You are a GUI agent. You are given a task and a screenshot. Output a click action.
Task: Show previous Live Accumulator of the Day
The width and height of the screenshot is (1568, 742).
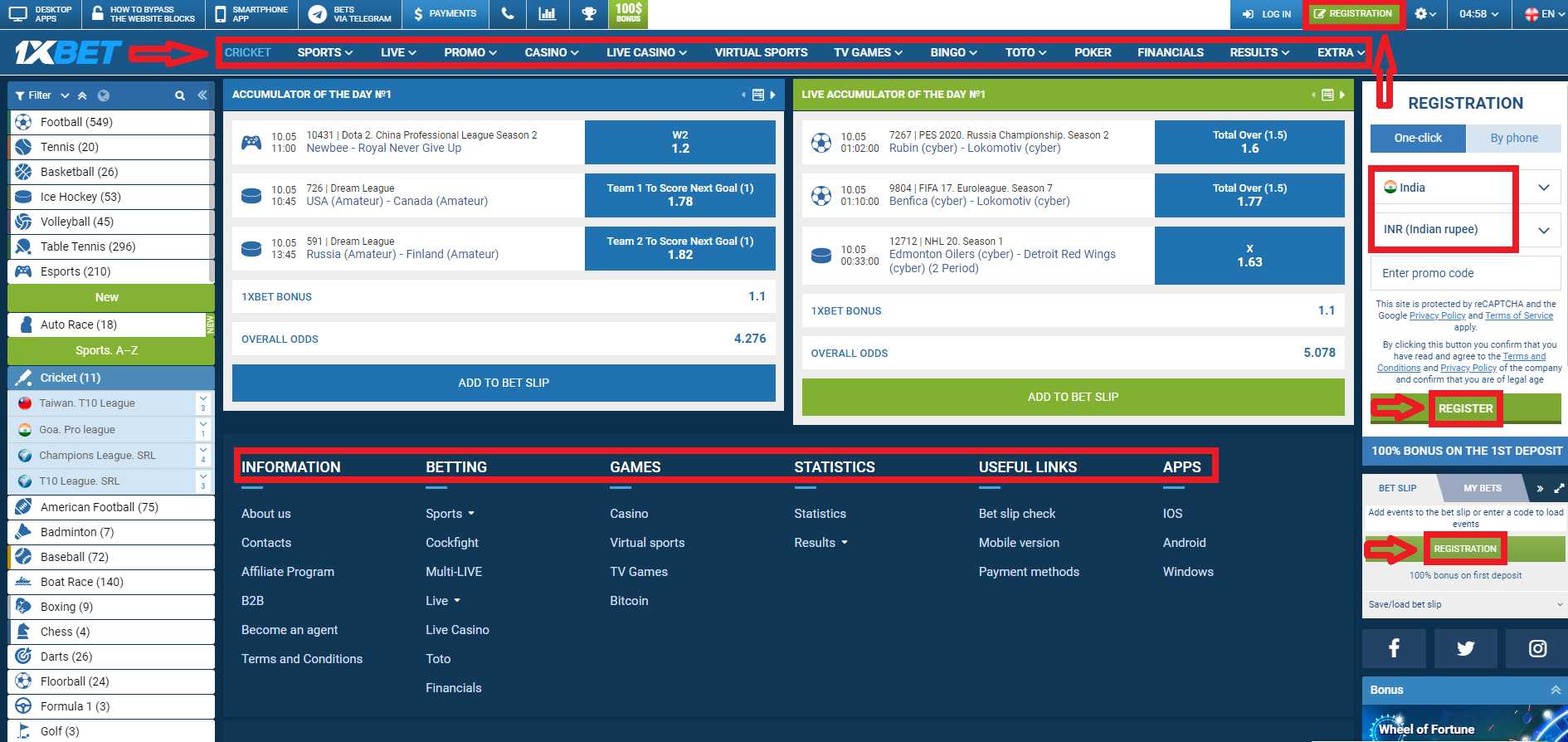pyautogui.click(x=1312, y=95)
